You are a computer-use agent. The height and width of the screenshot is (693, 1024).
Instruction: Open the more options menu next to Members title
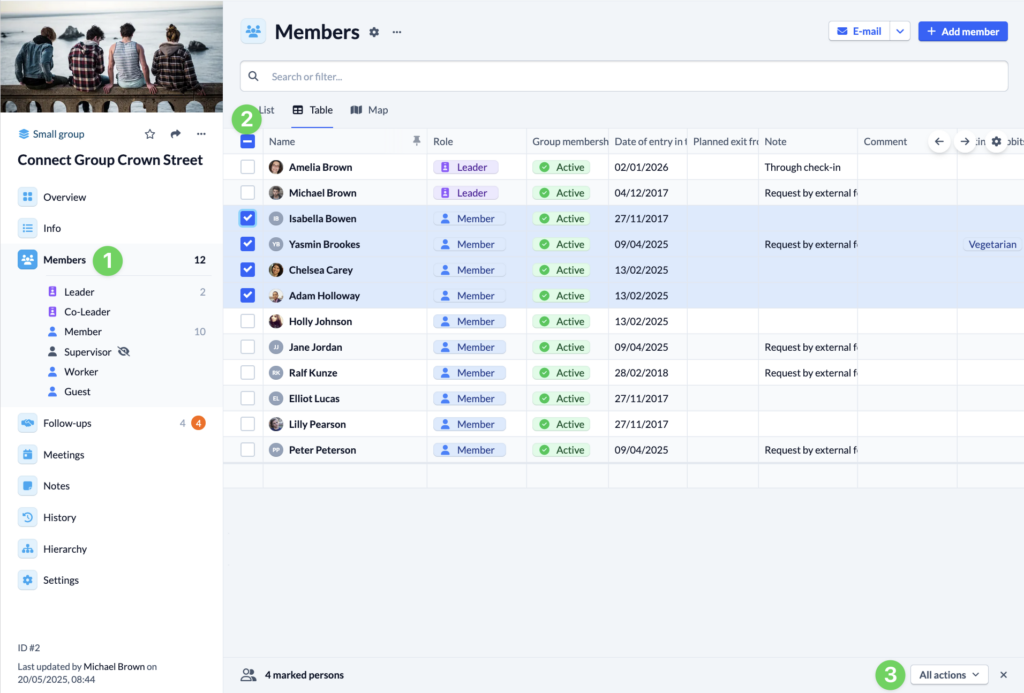click(x=396, y=31)
